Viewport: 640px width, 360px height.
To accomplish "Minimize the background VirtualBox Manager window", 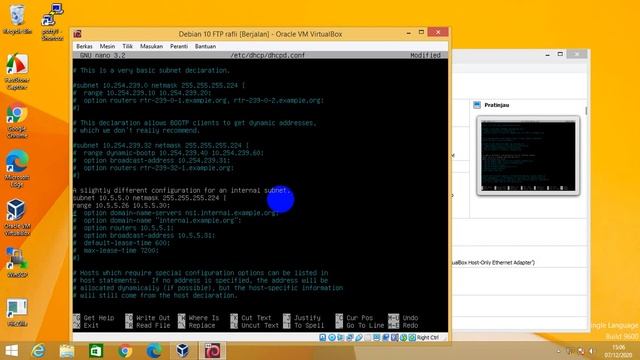I will tap(547, 54).
